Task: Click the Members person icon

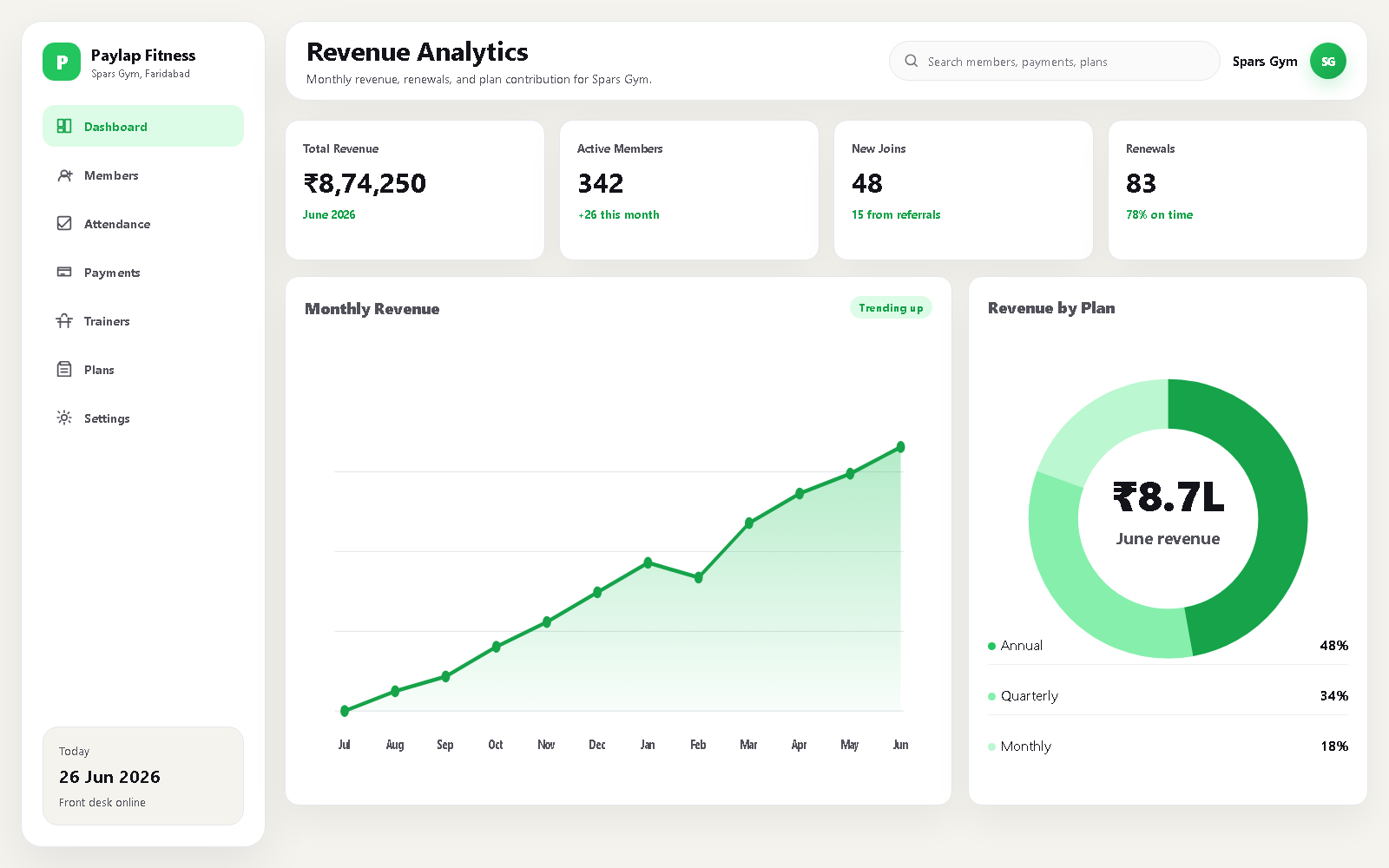Action: [64, 174]
